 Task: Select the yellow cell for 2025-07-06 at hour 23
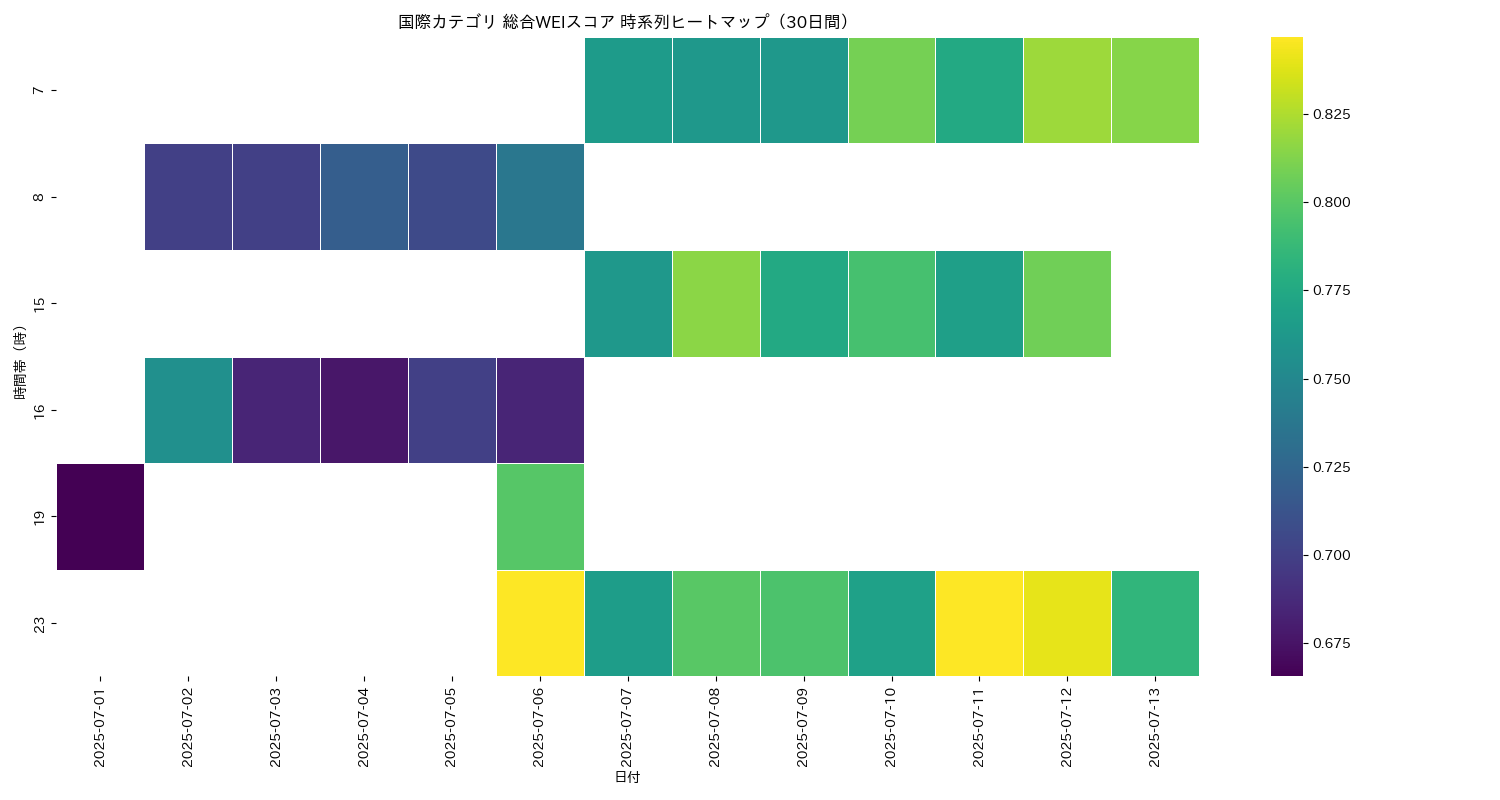pyautogui.click(x=540, y=623)
